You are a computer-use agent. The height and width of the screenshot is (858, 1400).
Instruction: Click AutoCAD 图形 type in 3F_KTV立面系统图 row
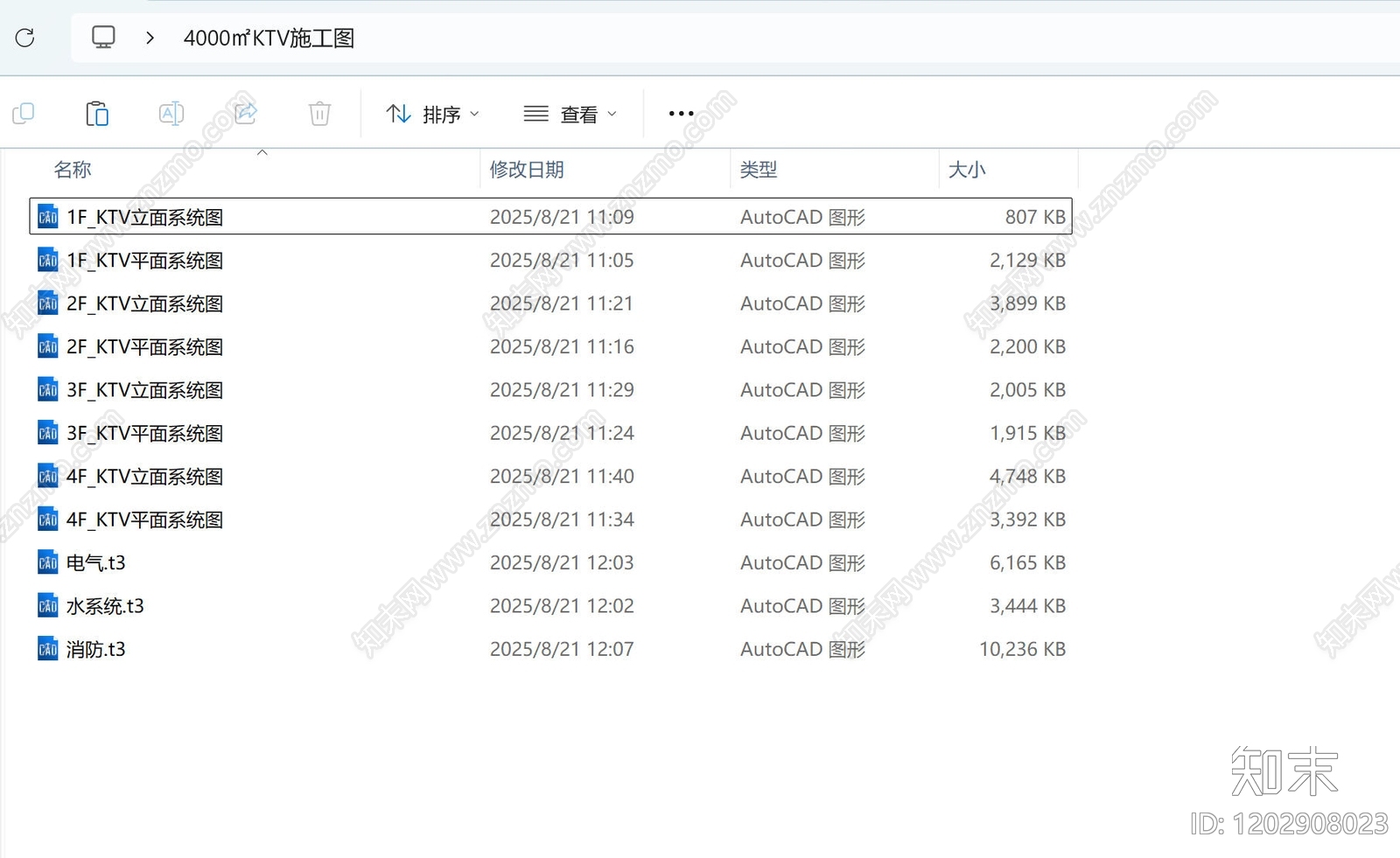click(802, 389)
